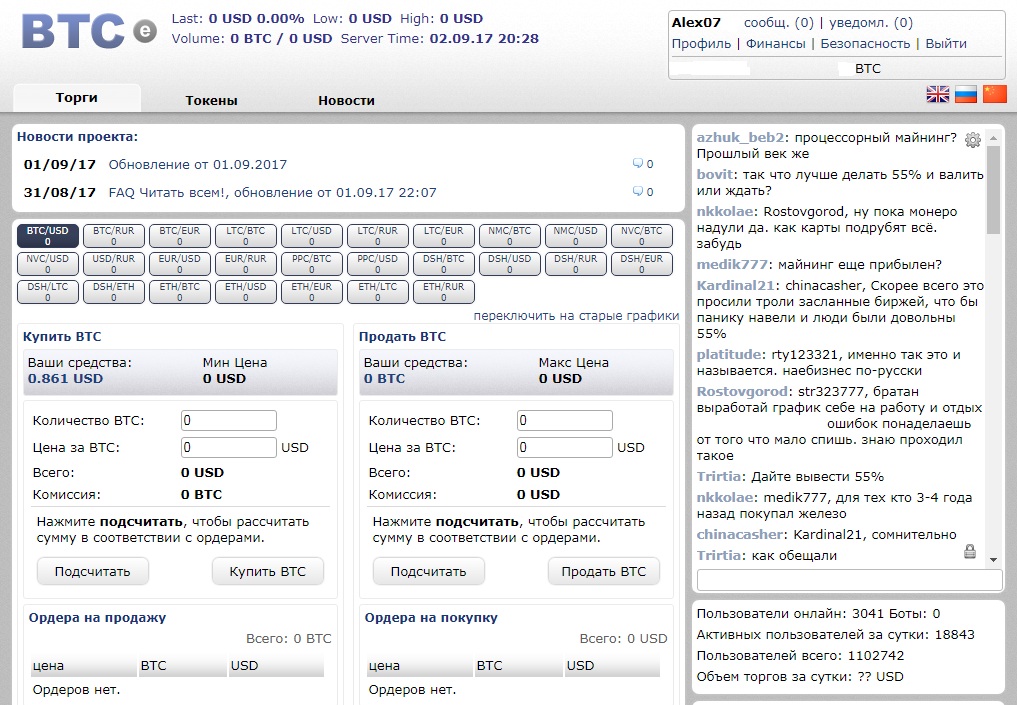Open messages link сообщ. (0)

click(778, 23)
